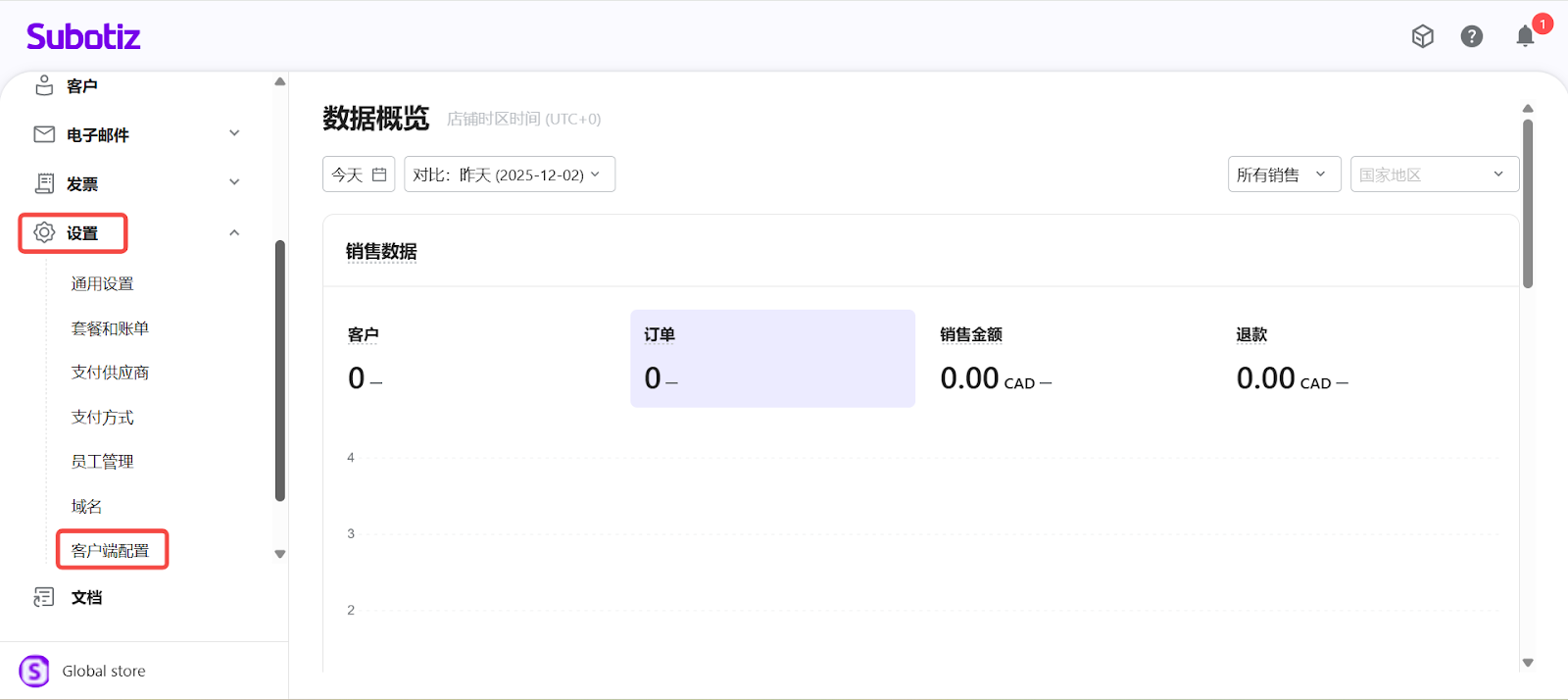Screen dimensions: 1568x700
Task: Select the 订单 metric card
Action: [772, 359]
